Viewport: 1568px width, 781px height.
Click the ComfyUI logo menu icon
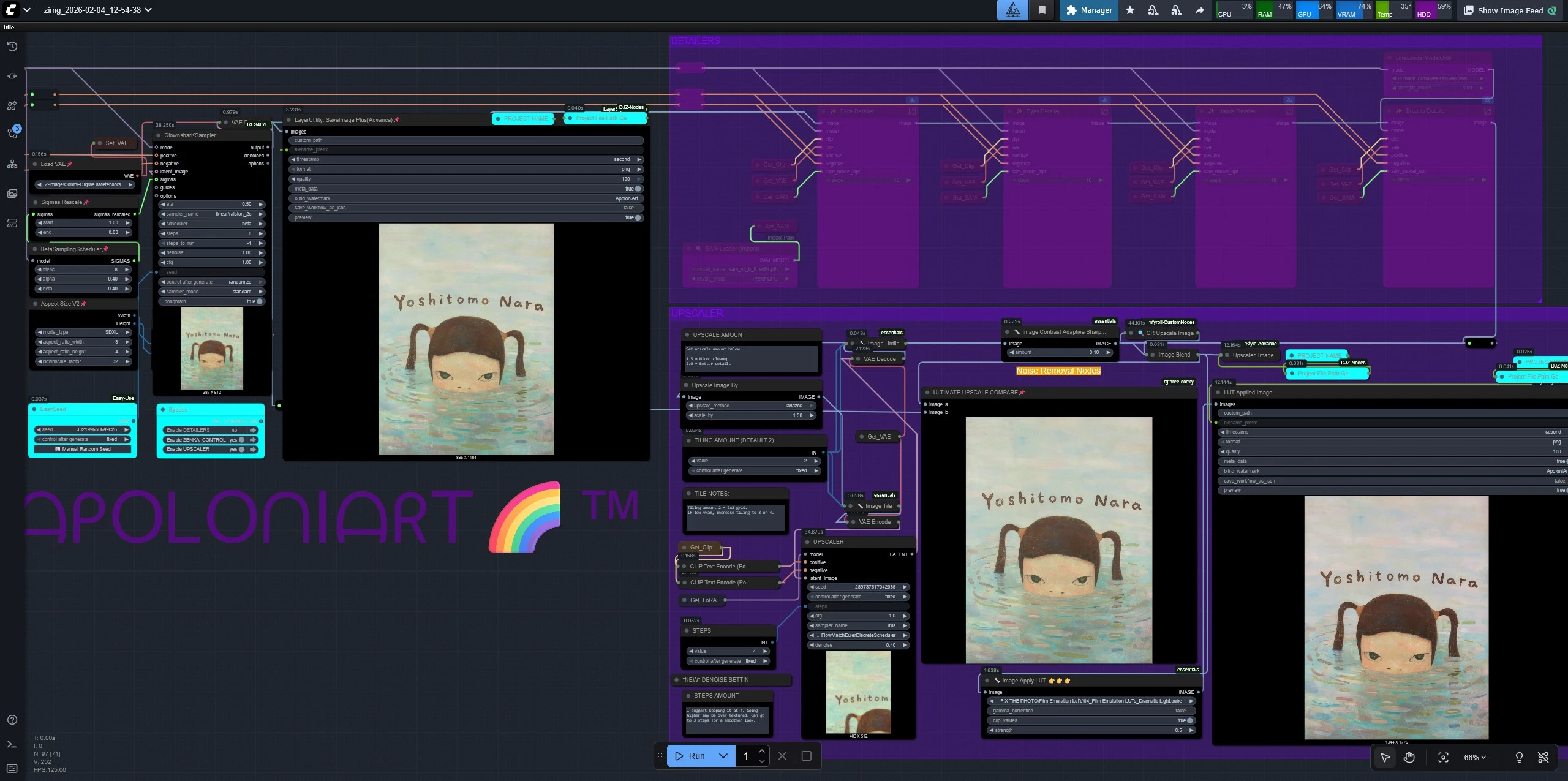[x=11, y=10]
